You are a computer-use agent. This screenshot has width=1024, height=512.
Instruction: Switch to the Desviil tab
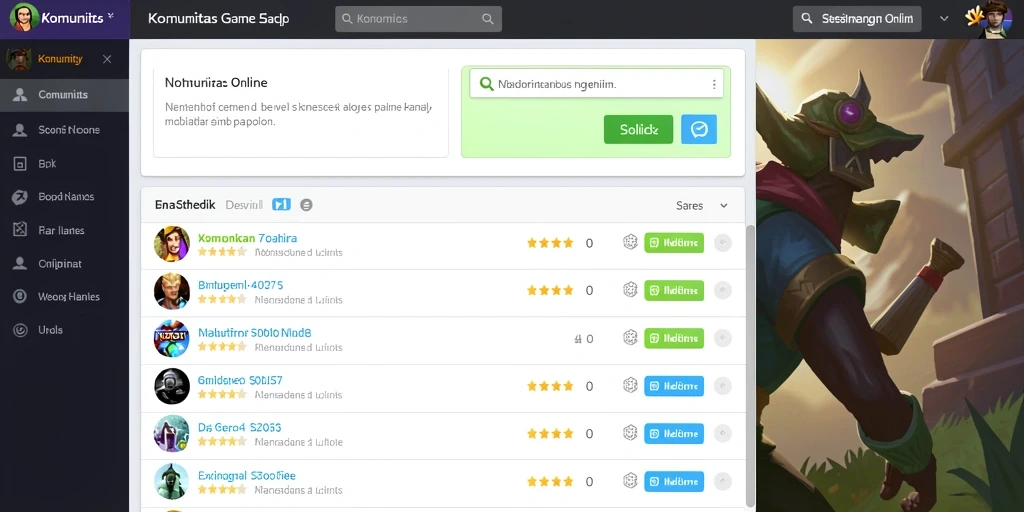click(x=244, y=205)
